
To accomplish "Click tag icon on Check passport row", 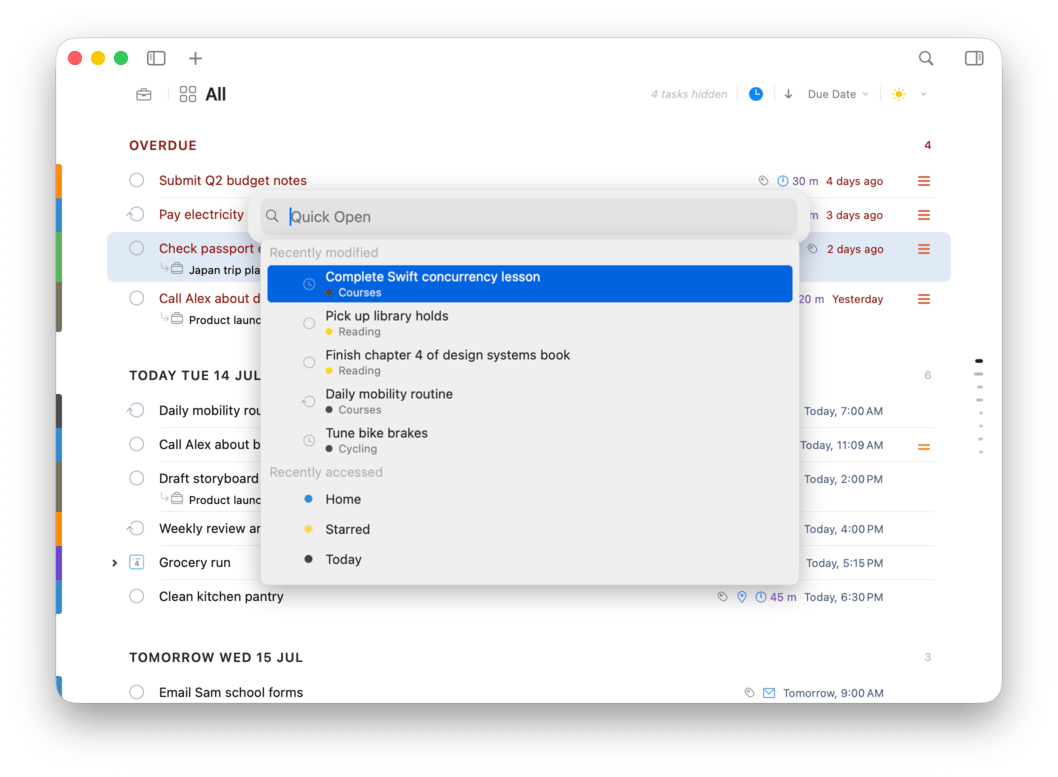I will 812,249.
